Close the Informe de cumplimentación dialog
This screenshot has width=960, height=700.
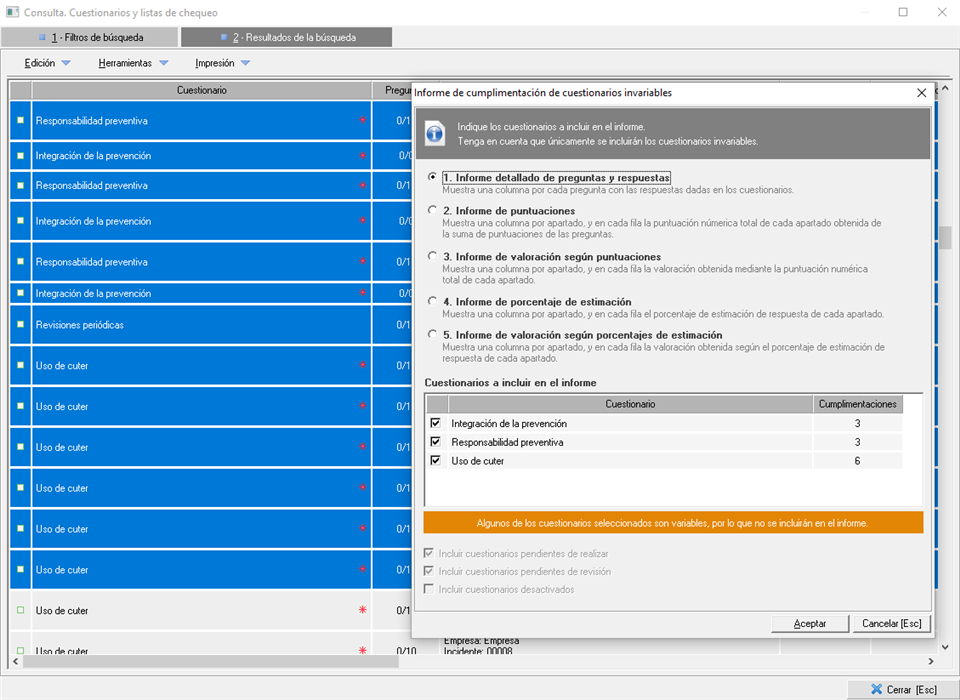coord(921,92)
